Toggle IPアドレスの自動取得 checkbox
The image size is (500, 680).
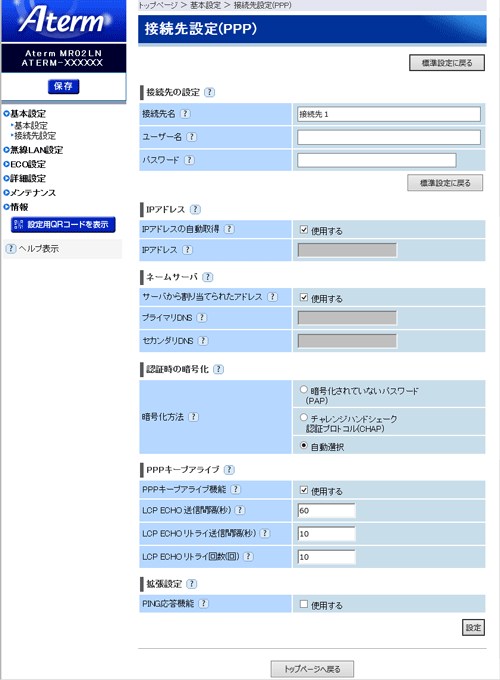coord(304,229)
